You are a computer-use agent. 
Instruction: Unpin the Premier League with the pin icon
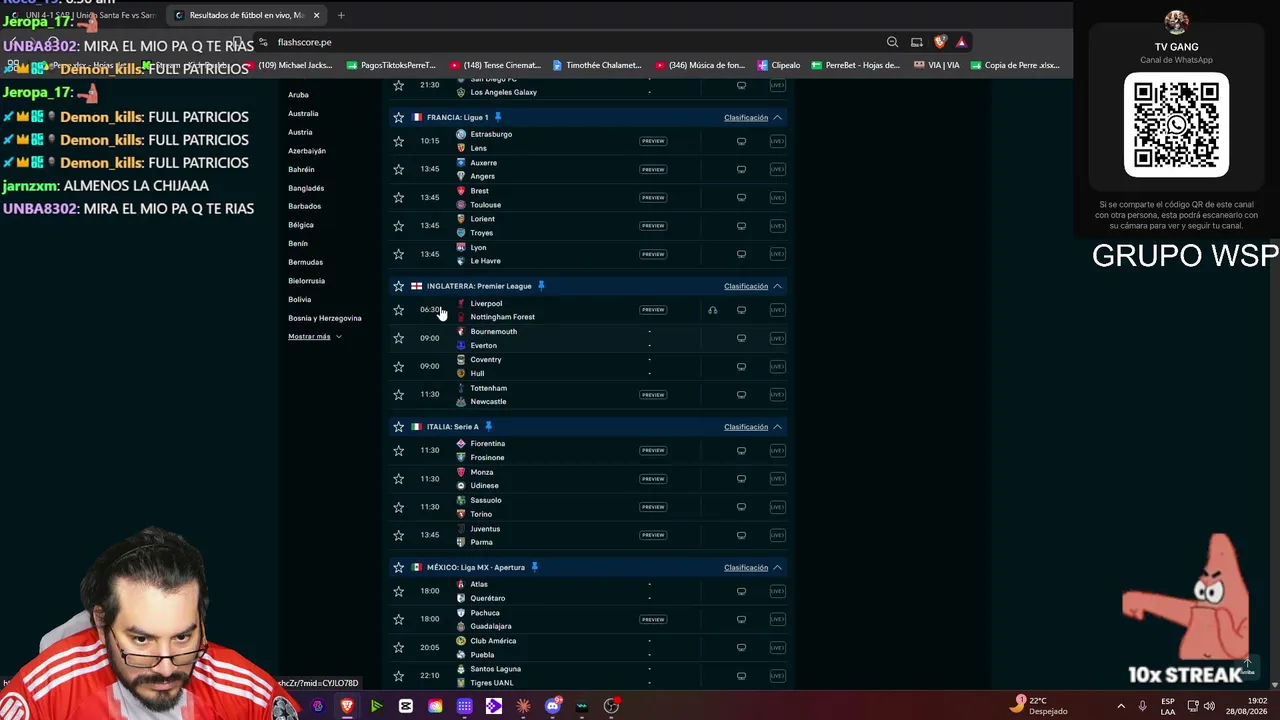click(x=541, y=286)
